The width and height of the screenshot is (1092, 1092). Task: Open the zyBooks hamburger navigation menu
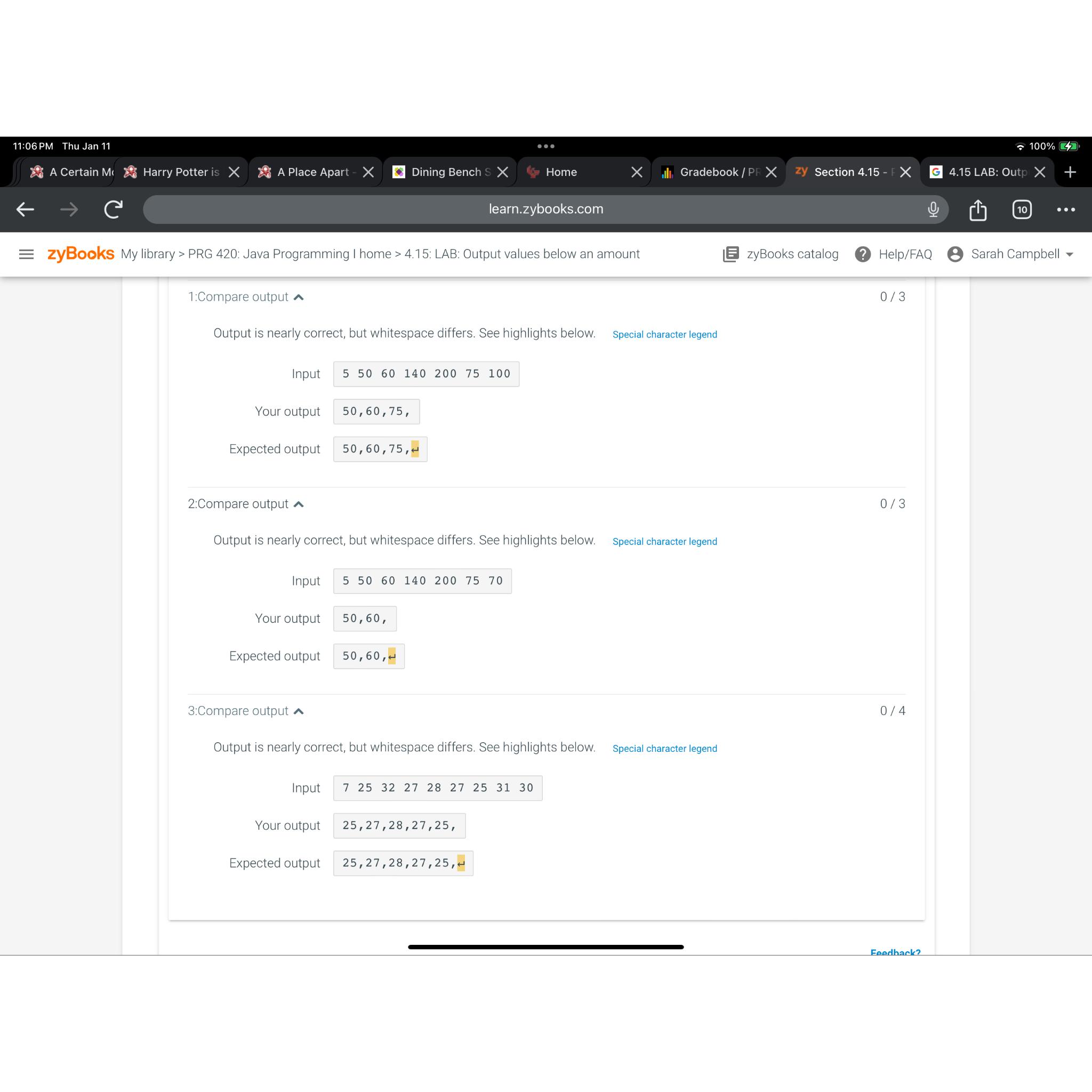click(x=26, y=254)
